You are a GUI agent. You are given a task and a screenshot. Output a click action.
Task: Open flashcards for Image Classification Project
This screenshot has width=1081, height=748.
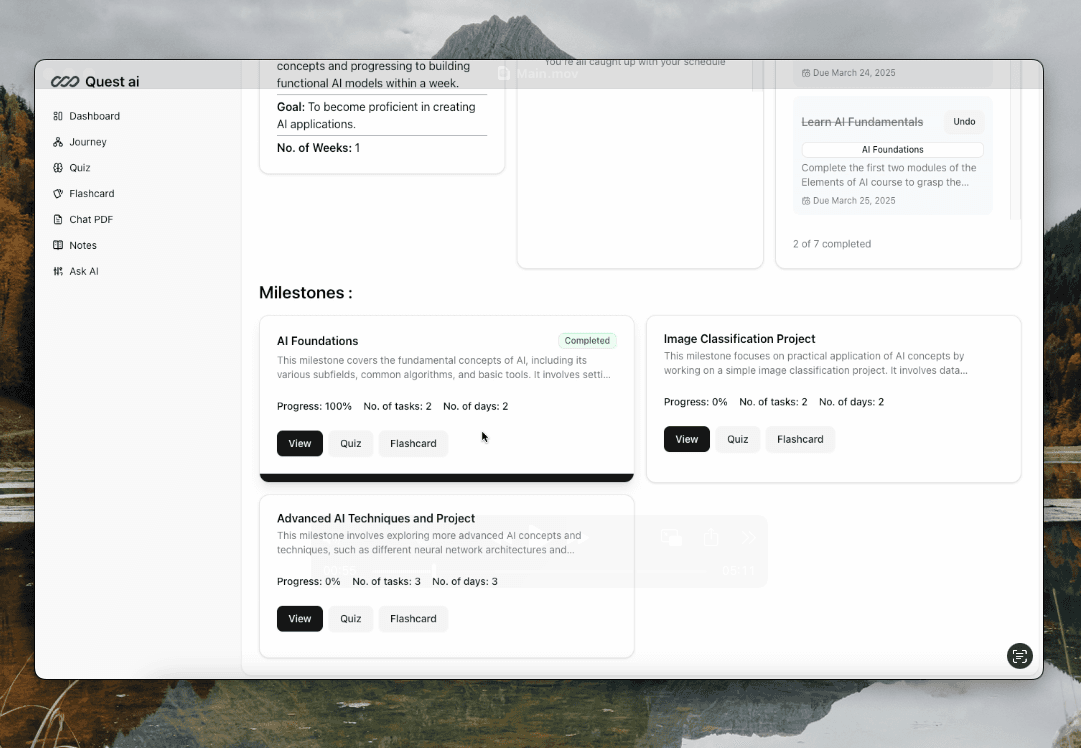coord(800,439)
